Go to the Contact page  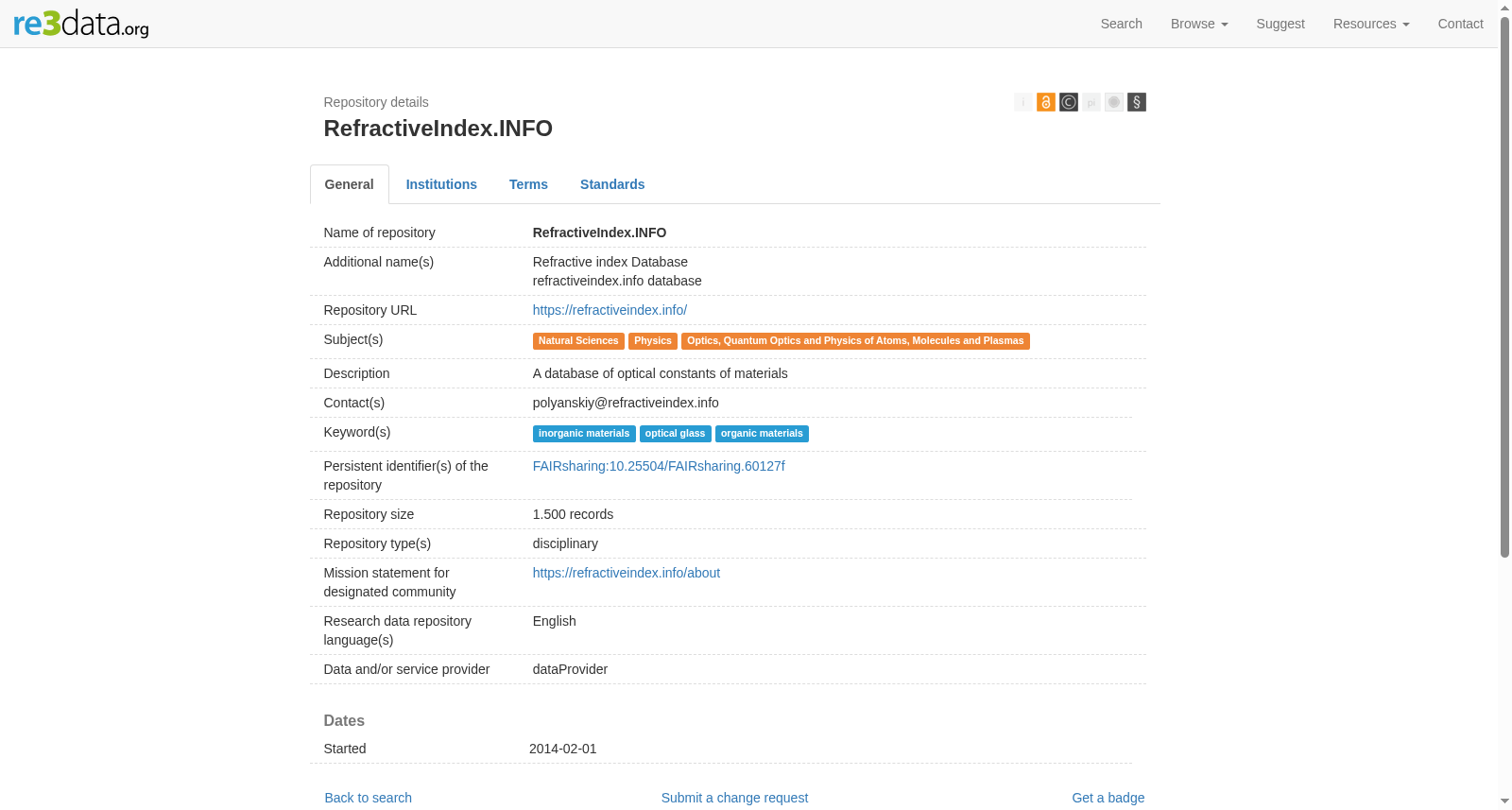1460,24
